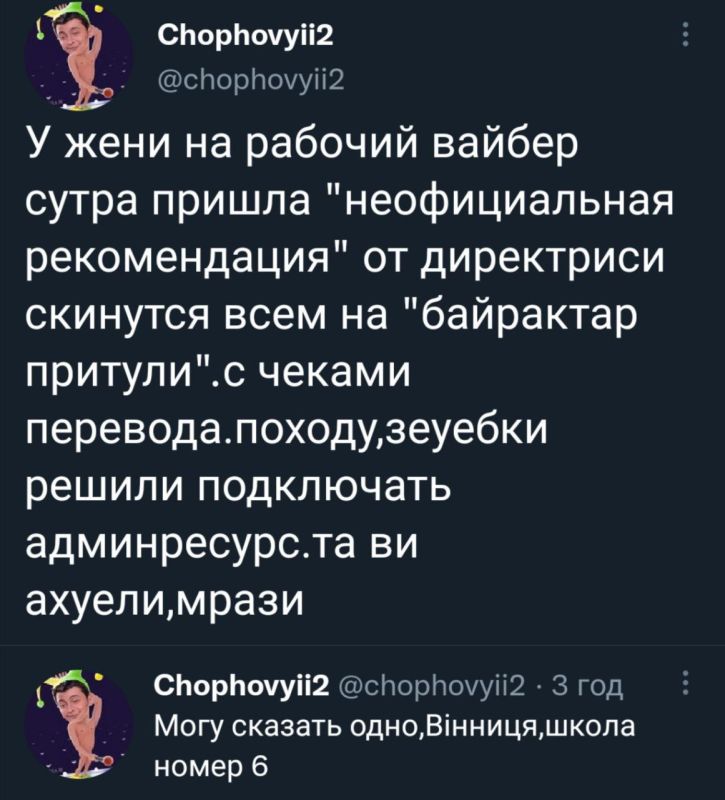Open the profile avatar on the main tweet
This screenshot has width=725, height=800.
79,55
